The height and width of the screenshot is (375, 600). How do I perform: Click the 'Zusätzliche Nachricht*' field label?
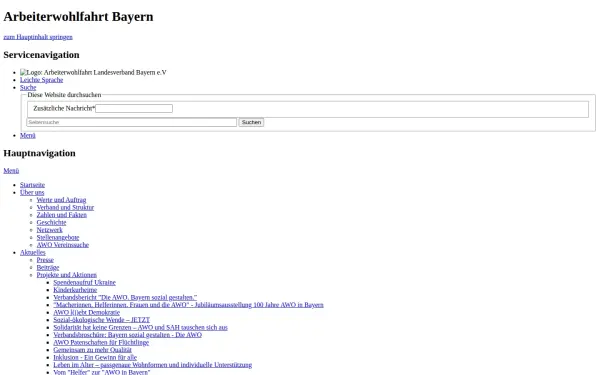click(64, 109)
